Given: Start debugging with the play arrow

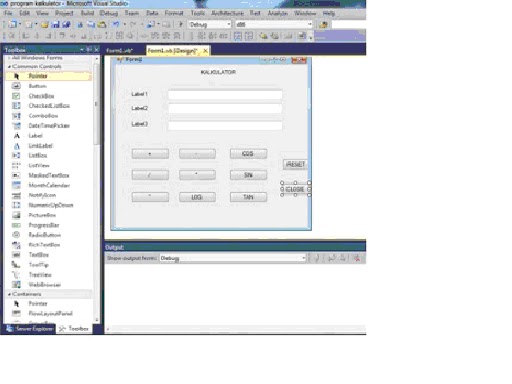Looking at the screenshot, I should [181, 24].
